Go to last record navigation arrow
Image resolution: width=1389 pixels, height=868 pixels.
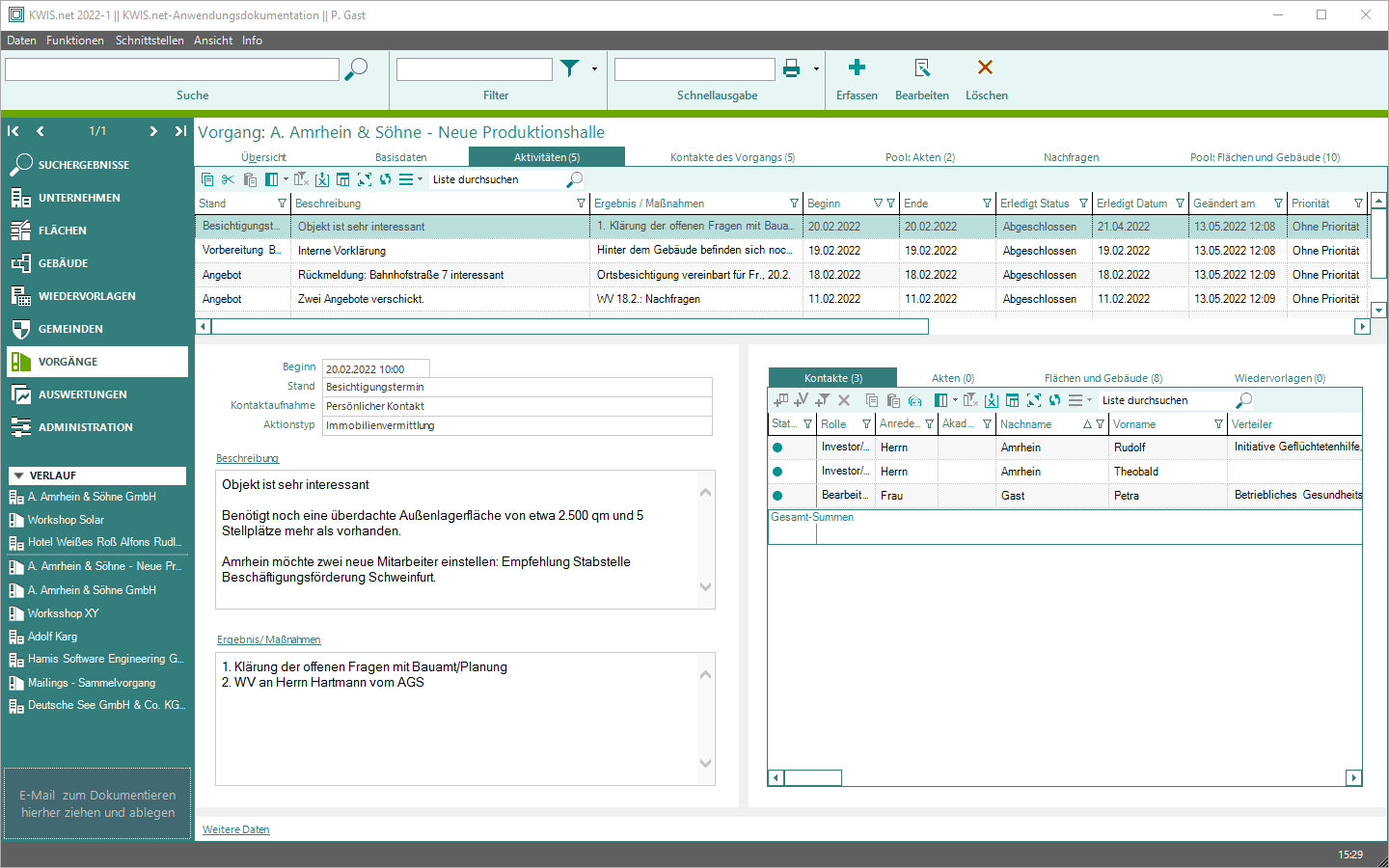(x=180, y=131)
